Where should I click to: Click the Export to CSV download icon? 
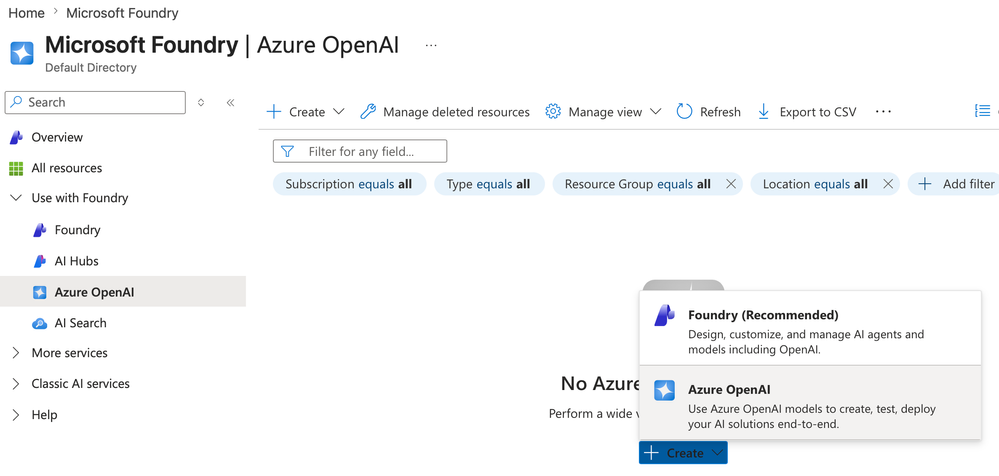(764, 112)
